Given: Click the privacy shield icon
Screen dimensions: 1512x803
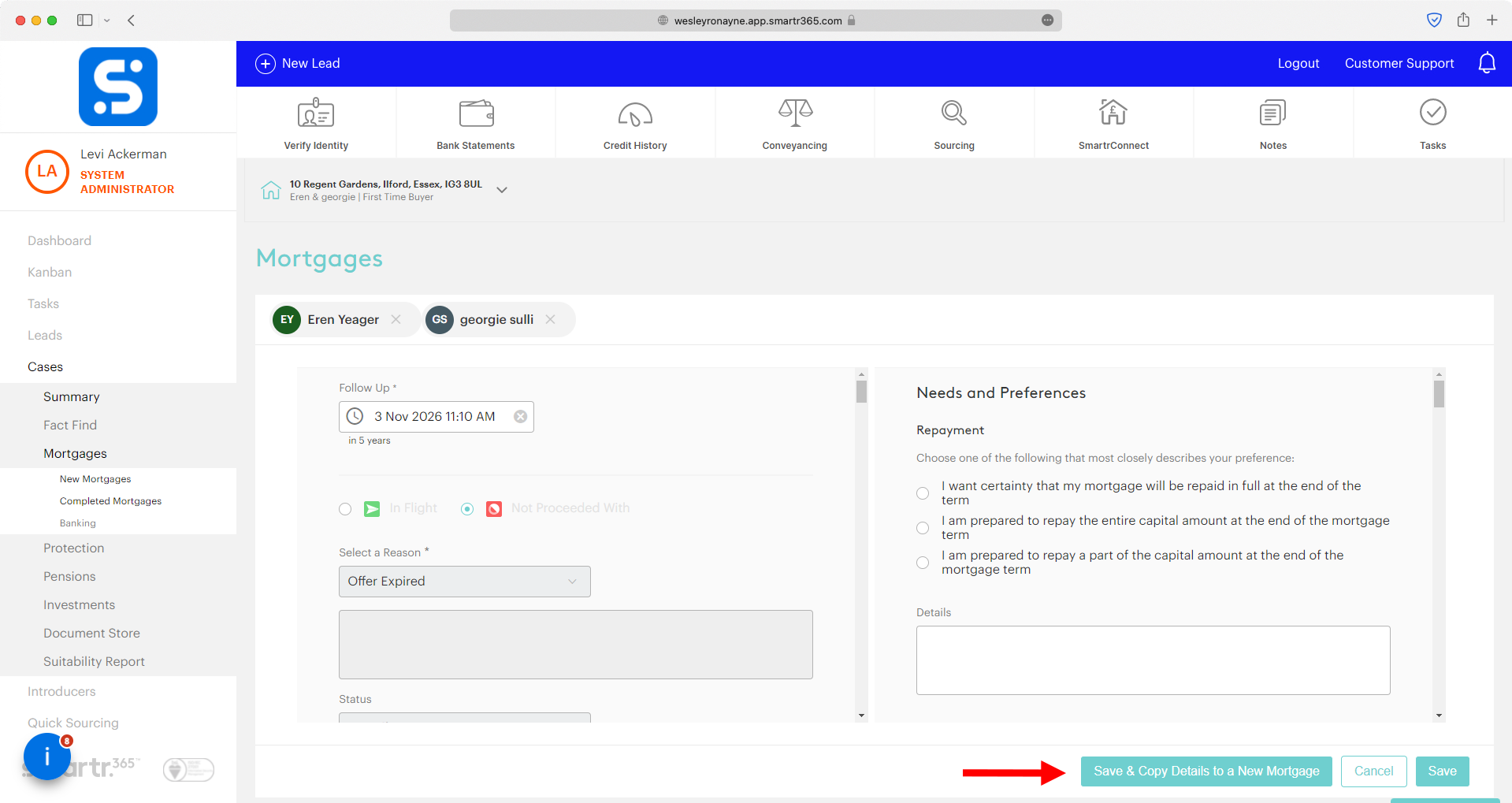Looking at the screenshot, I should [1435, 20].
